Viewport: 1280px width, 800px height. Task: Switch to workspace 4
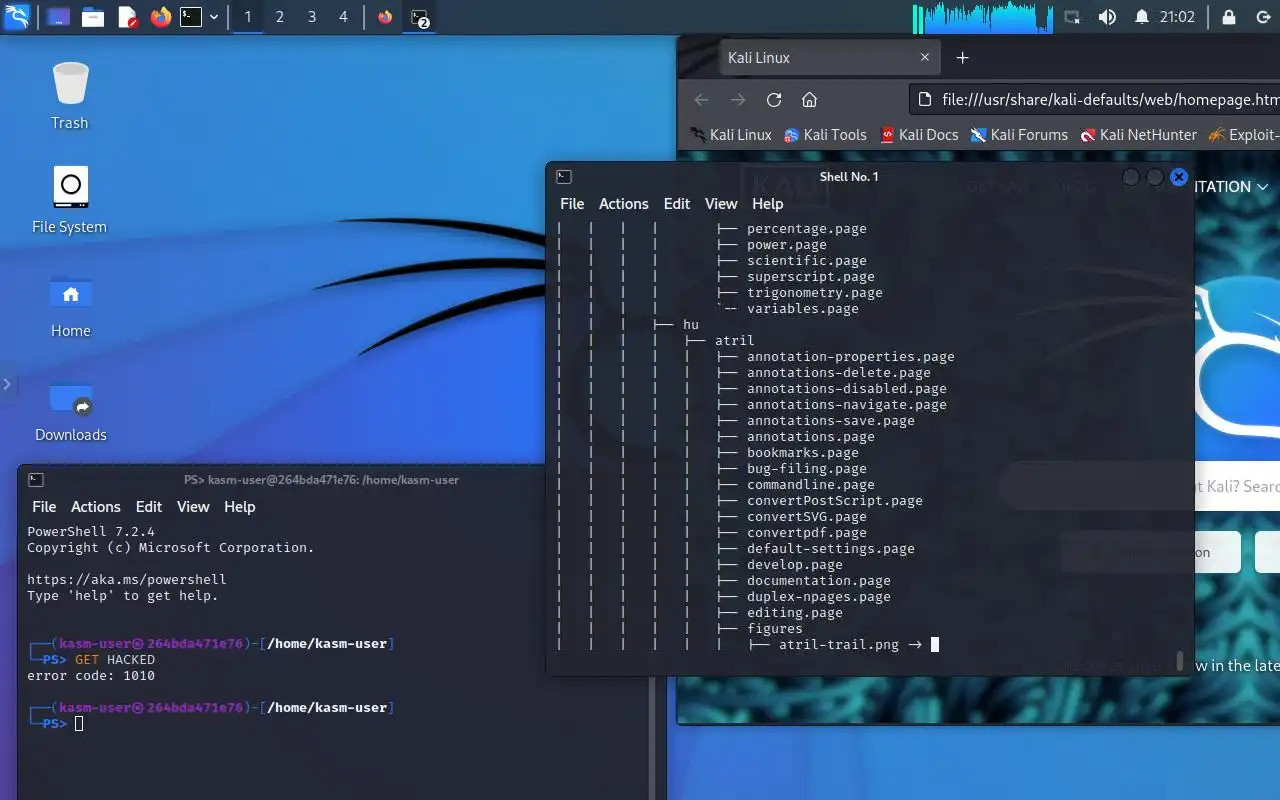pos(343,17)
